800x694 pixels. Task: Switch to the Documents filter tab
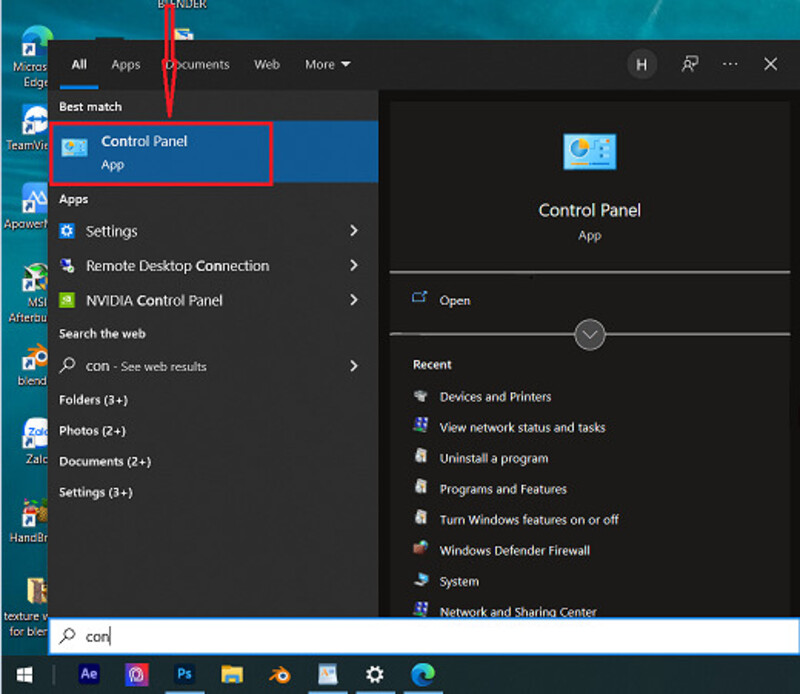pos(197,65)
